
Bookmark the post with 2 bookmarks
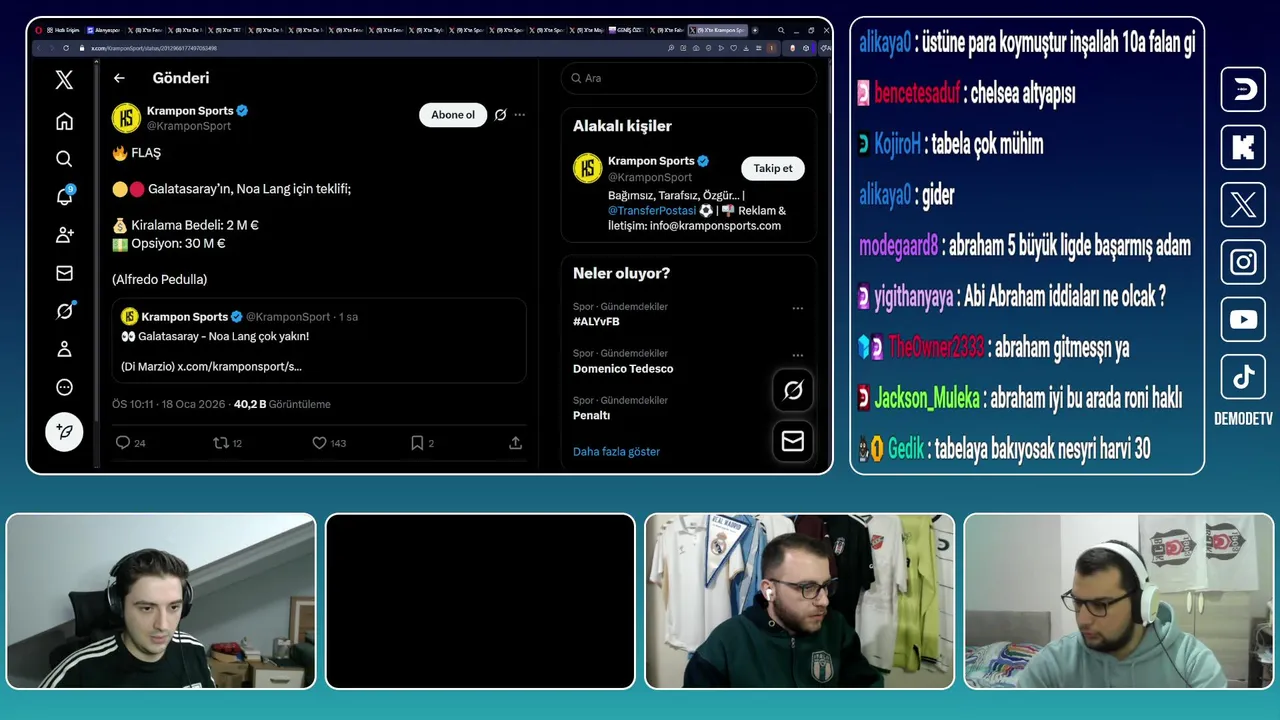coord(423,443)
